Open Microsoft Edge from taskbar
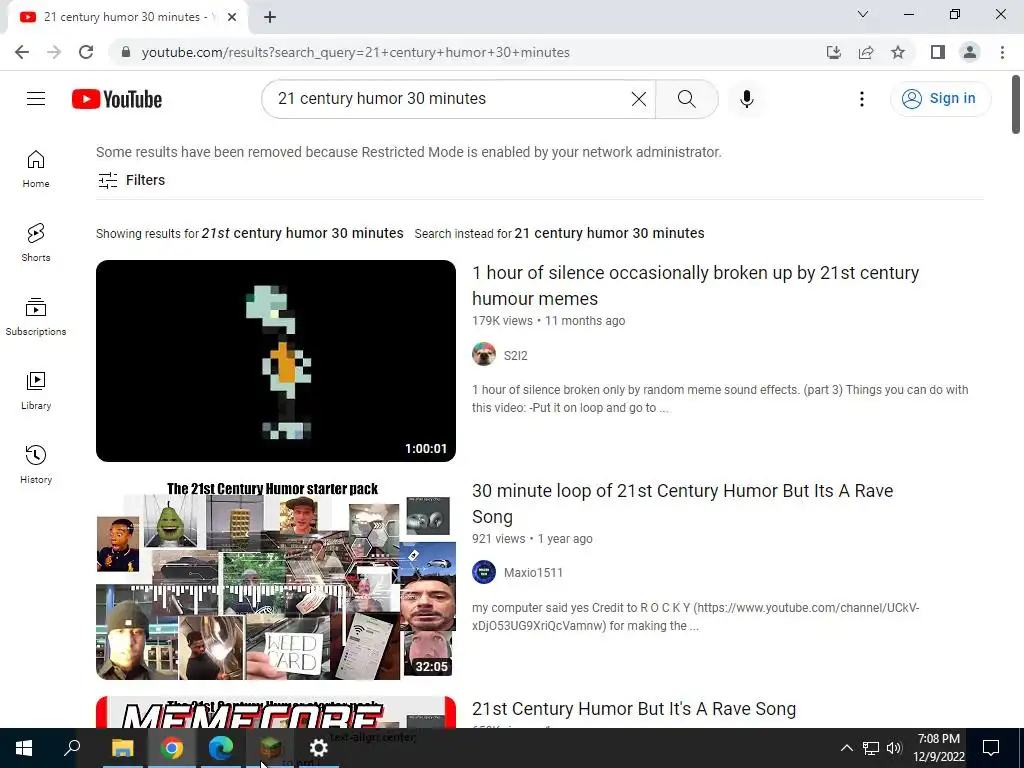Screen dimensions: 1024x768 coord(221,748)
